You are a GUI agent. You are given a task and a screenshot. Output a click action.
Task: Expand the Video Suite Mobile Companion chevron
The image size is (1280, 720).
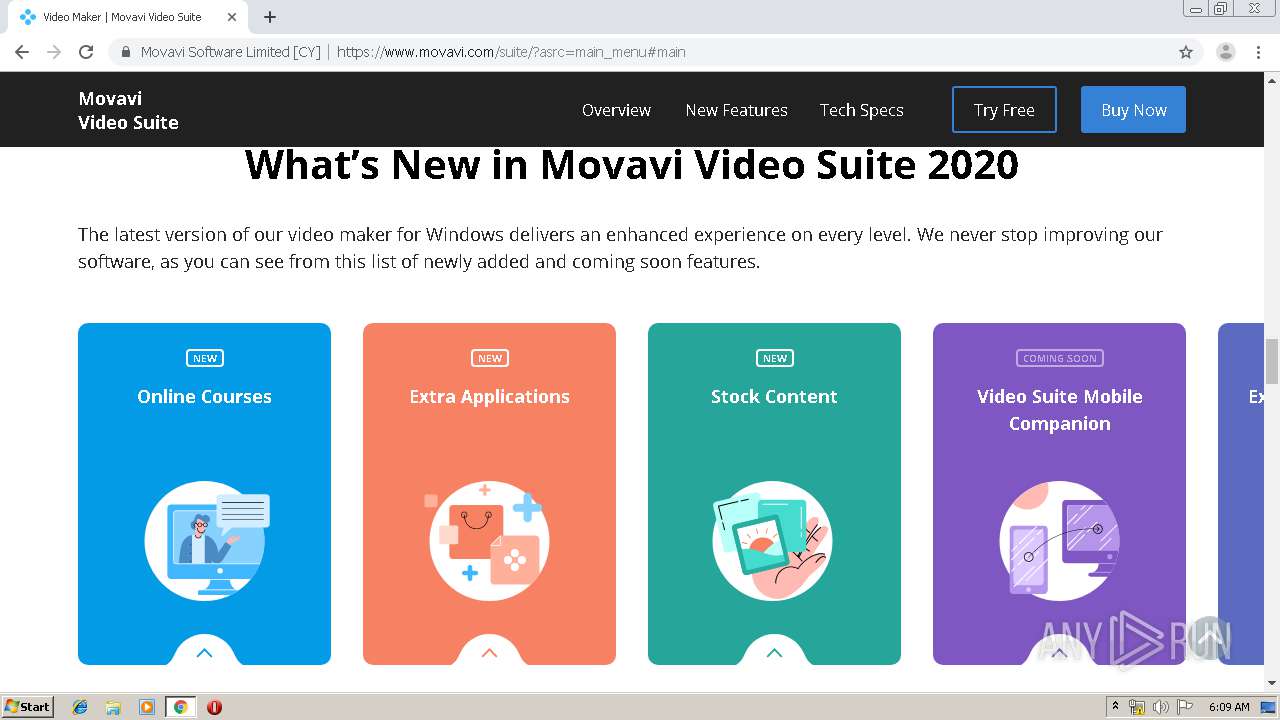(1059, 652)
